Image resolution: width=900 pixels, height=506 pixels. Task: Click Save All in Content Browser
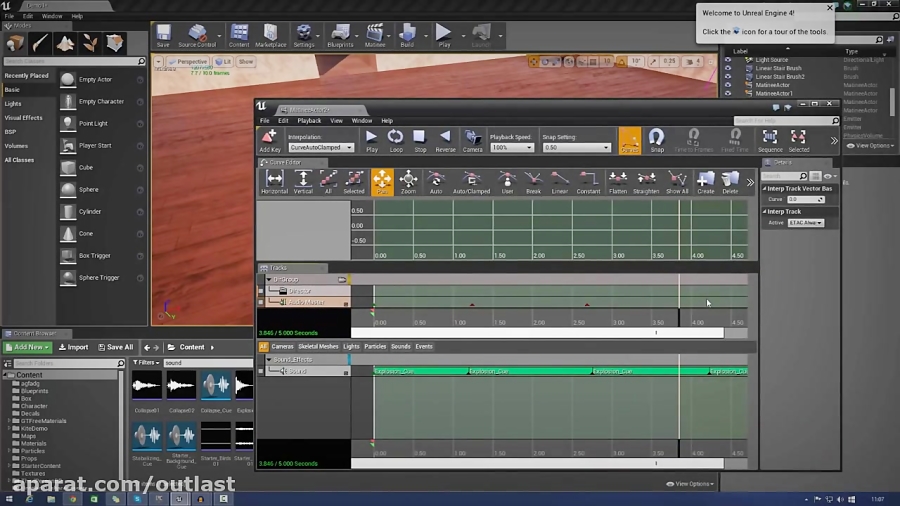pos(115,347)
